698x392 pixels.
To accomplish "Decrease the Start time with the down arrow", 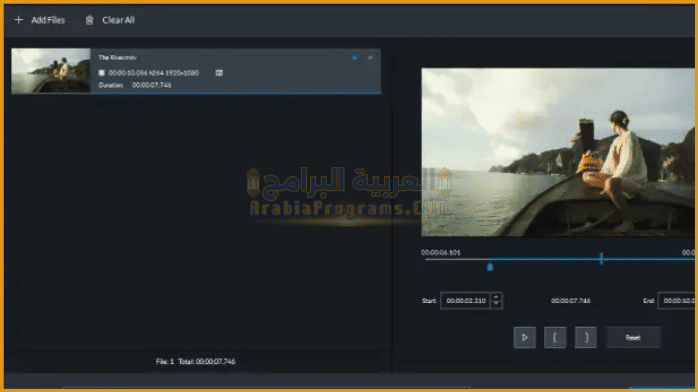I will 496,305.
